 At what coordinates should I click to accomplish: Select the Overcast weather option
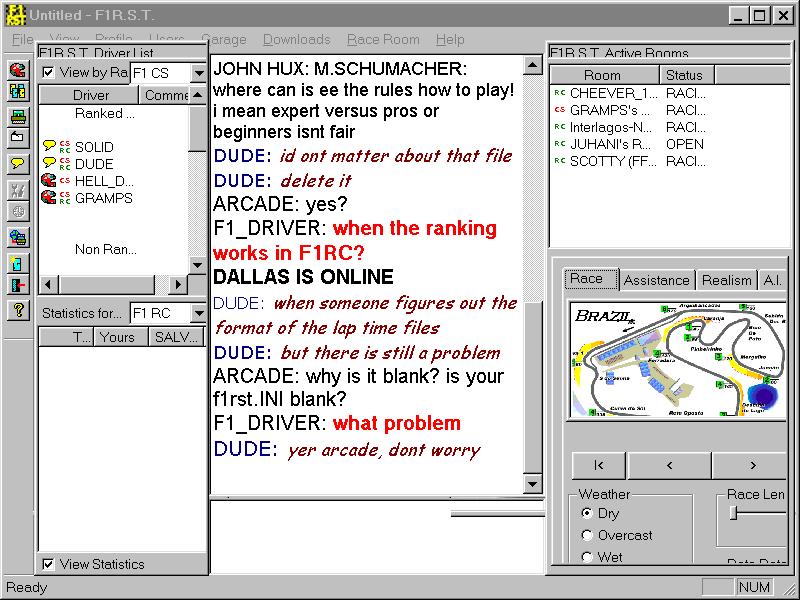click(587, 535)
